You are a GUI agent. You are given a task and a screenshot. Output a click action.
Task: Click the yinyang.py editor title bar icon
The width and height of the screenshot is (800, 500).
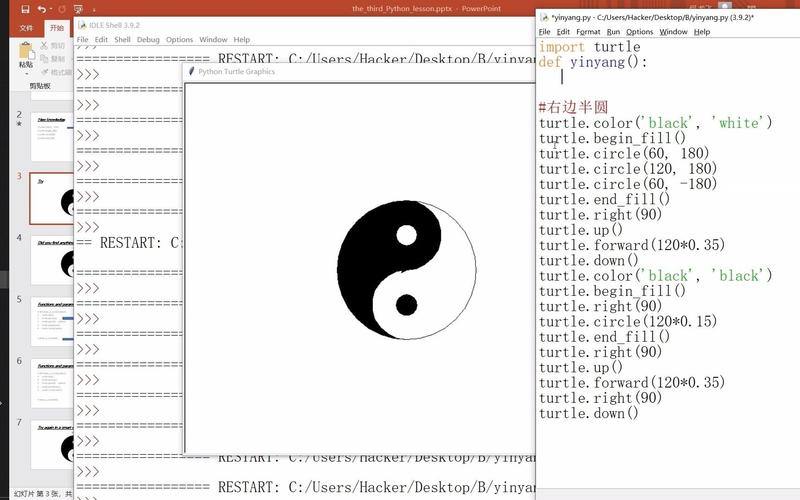(544, 17)
